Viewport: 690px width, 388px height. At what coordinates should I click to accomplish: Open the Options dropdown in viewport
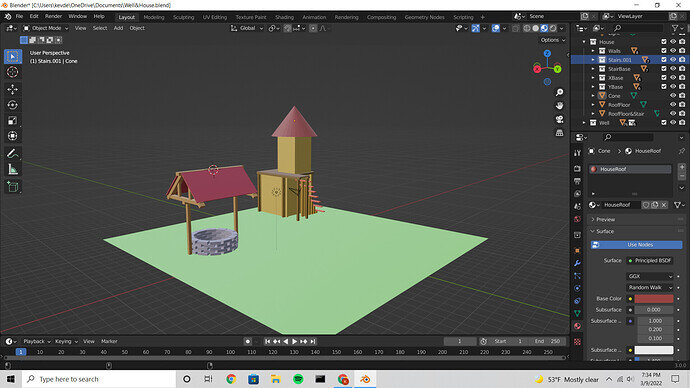[553, 40]
